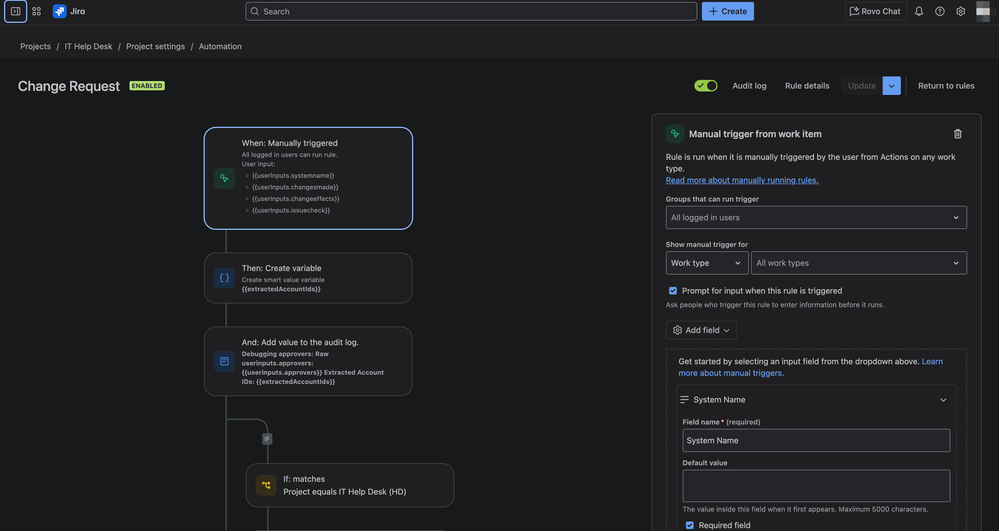
Task: Click the Change Request rule title
Action: [x=69, y=86]
